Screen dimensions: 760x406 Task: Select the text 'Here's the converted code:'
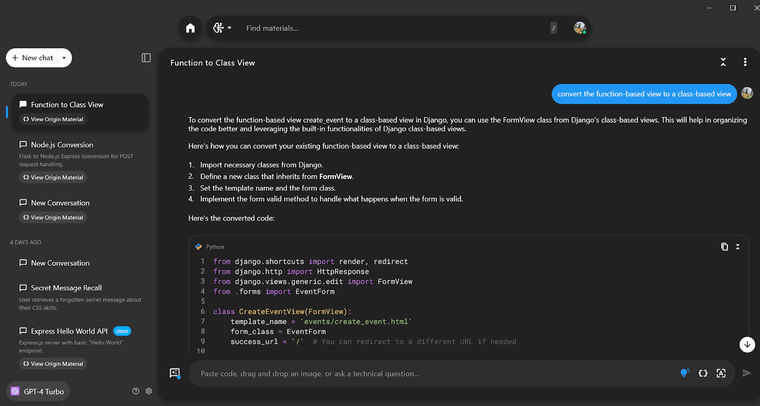coord(231,218)
